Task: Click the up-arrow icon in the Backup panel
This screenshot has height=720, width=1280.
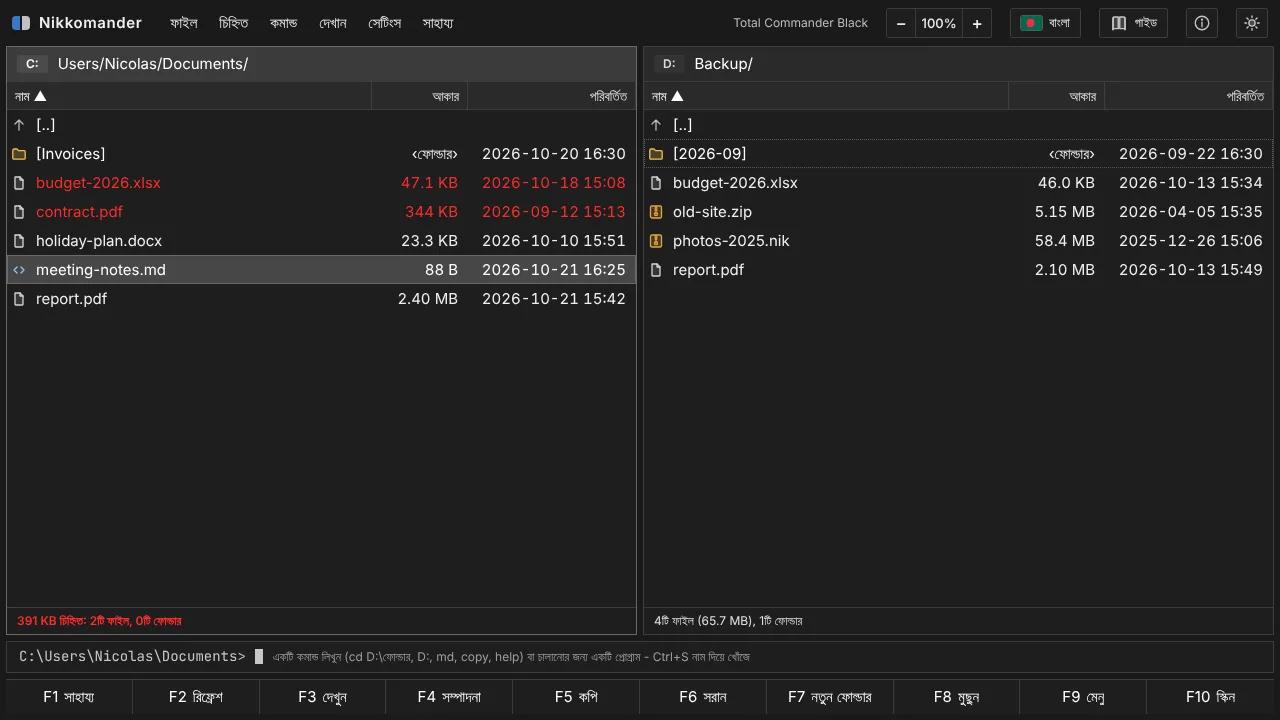Action: [x=656, y=125]
